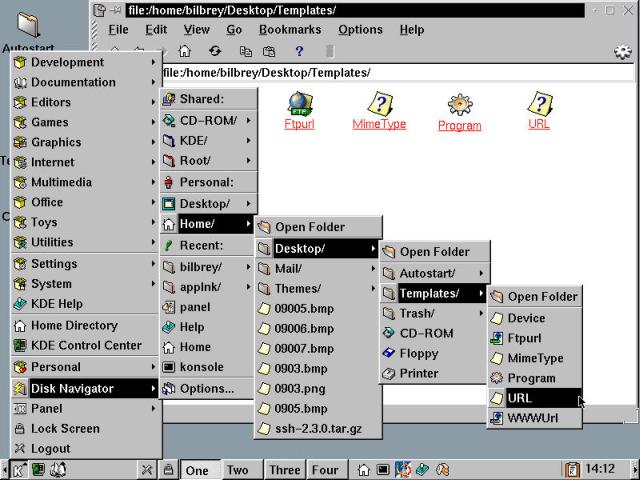Image resolution: width=640 pixels, height=480 pixels.
Task: Open the Bookmarks menu
Action: coord(288,30)
